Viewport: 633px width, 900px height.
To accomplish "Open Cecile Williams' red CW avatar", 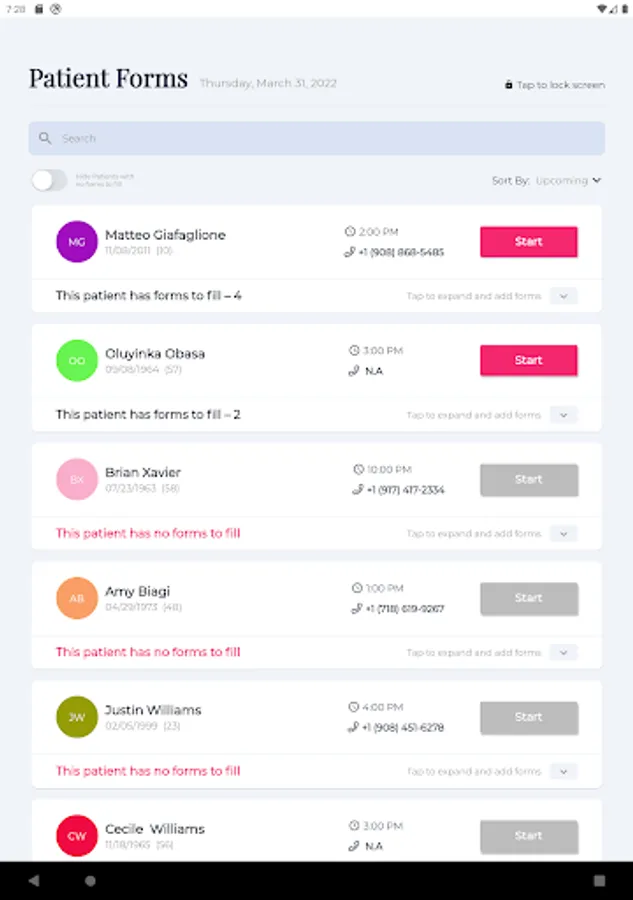I will point(77,836).
